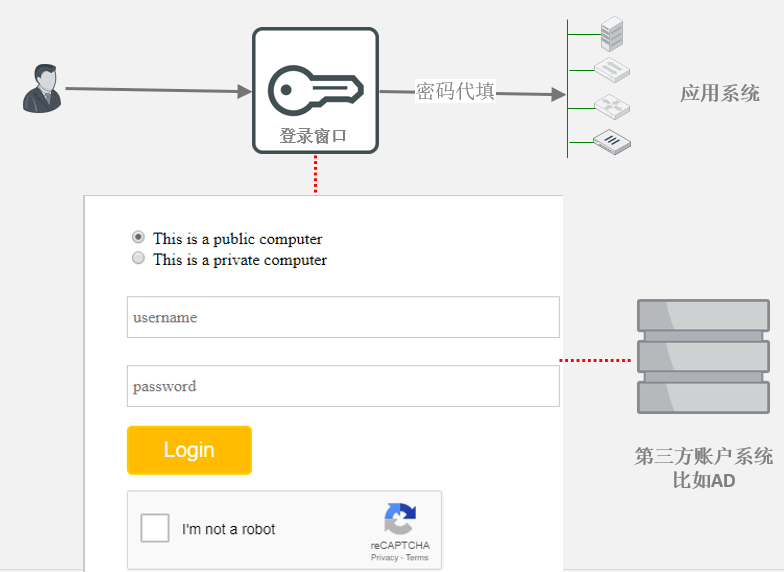
Task: Click the 登录窗口 label under key
Action: [x=313, y=136]
